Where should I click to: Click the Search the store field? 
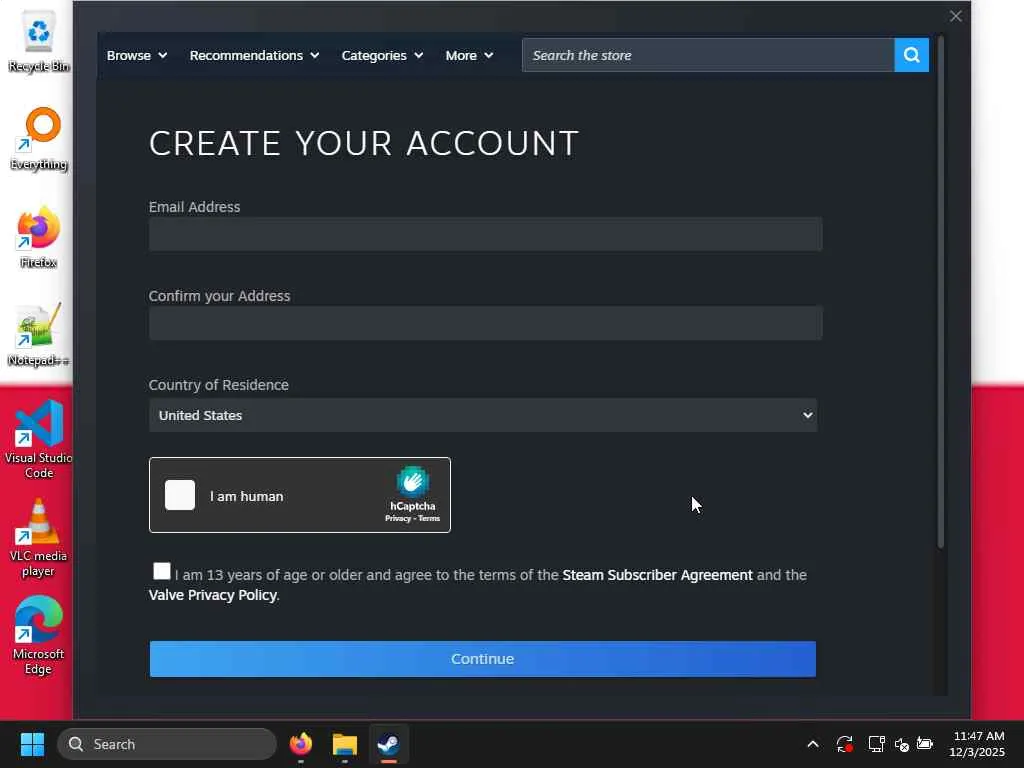pyautogui.click(x=708, y=56)
